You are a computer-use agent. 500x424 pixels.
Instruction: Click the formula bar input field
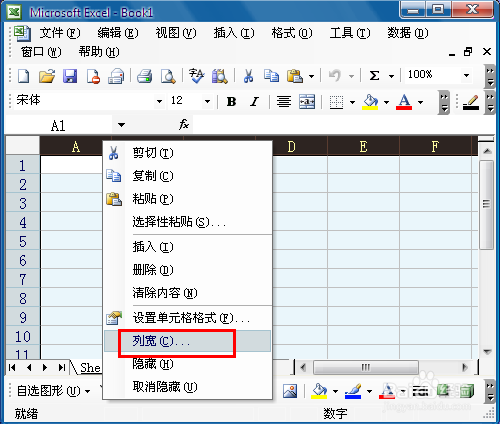tap(343, 125)
